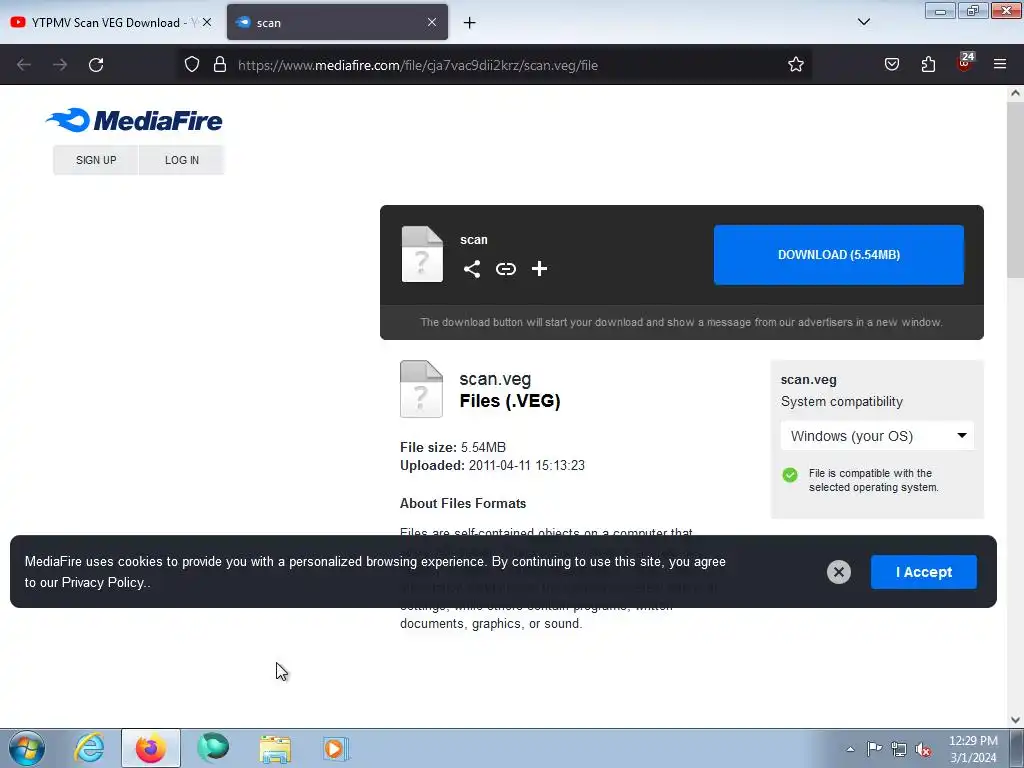1024x768 pixels.
Task: Click the plus icon to add file
Action: 539,269
